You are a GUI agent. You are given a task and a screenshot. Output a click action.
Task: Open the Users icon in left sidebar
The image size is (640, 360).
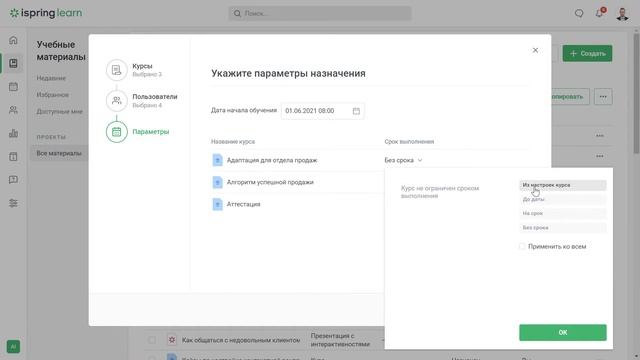tap(13, 110)
